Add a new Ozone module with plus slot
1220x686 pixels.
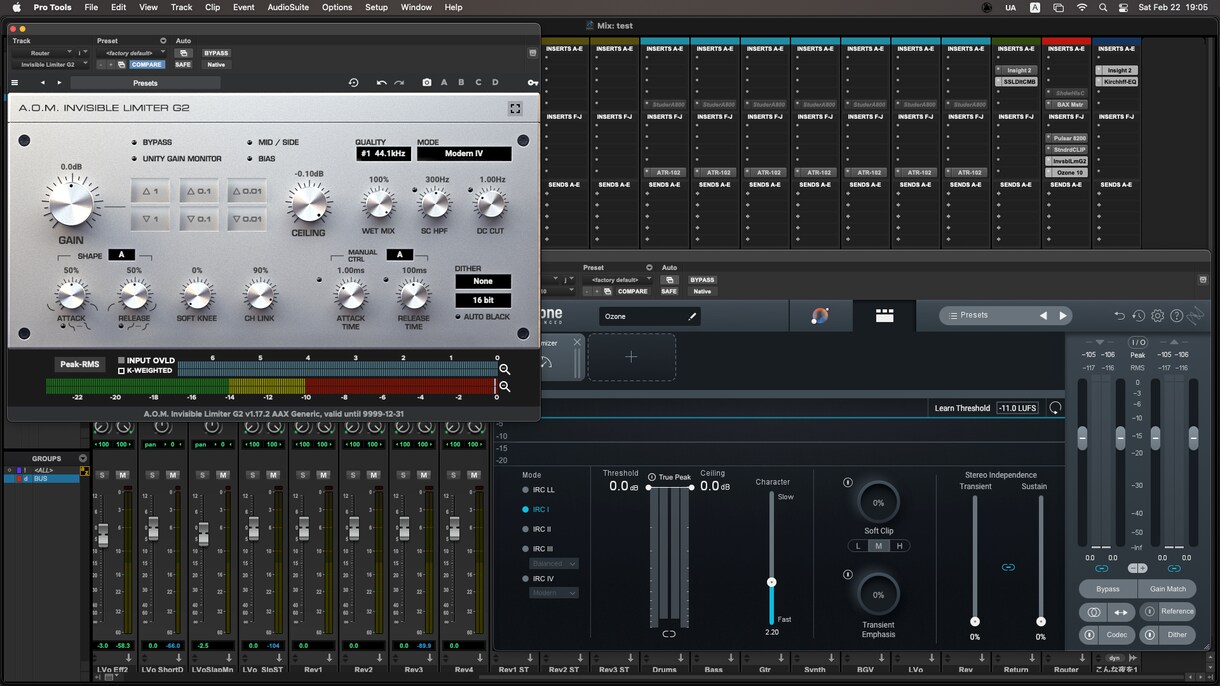[x=631, y=357]
